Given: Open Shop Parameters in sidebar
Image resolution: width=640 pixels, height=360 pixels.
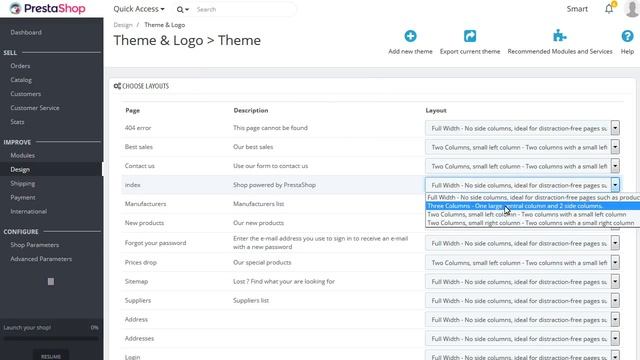Looking at the screenshot, I should pyautogui.click(x=35, y=245).
